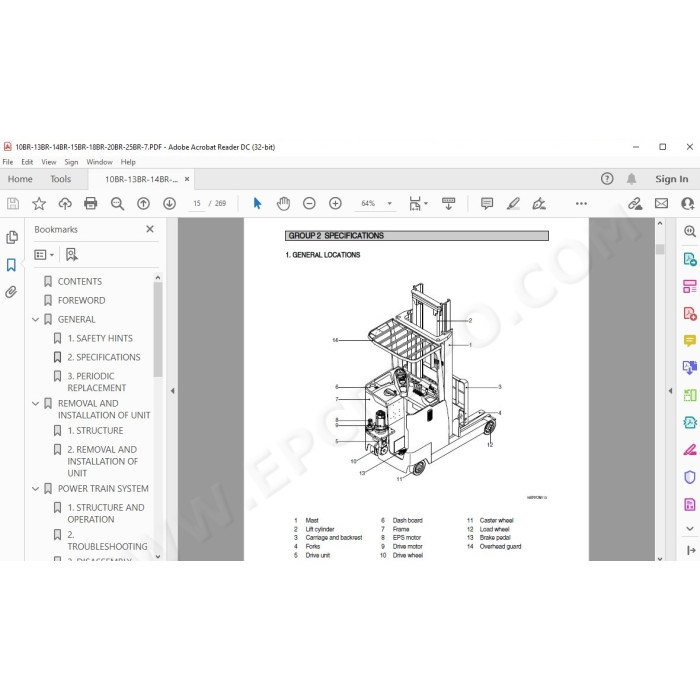Open the View menu
This screenshot has width=700, height=700.
(49, 162)
